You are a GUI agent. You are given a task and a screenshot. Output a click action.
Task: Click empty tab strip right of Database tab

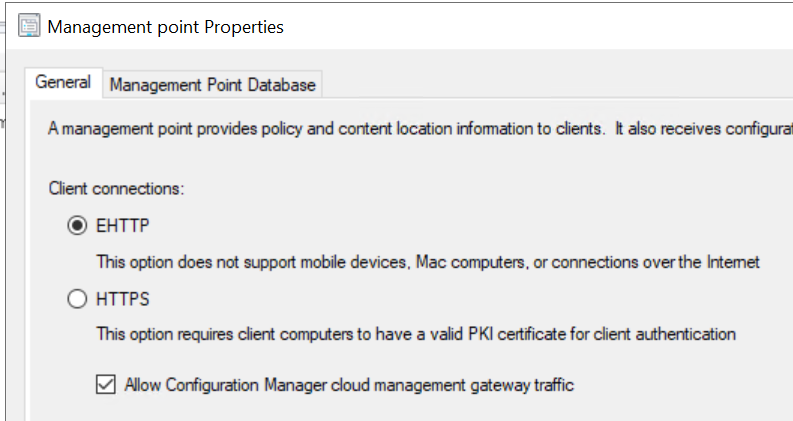pos(550,85)
